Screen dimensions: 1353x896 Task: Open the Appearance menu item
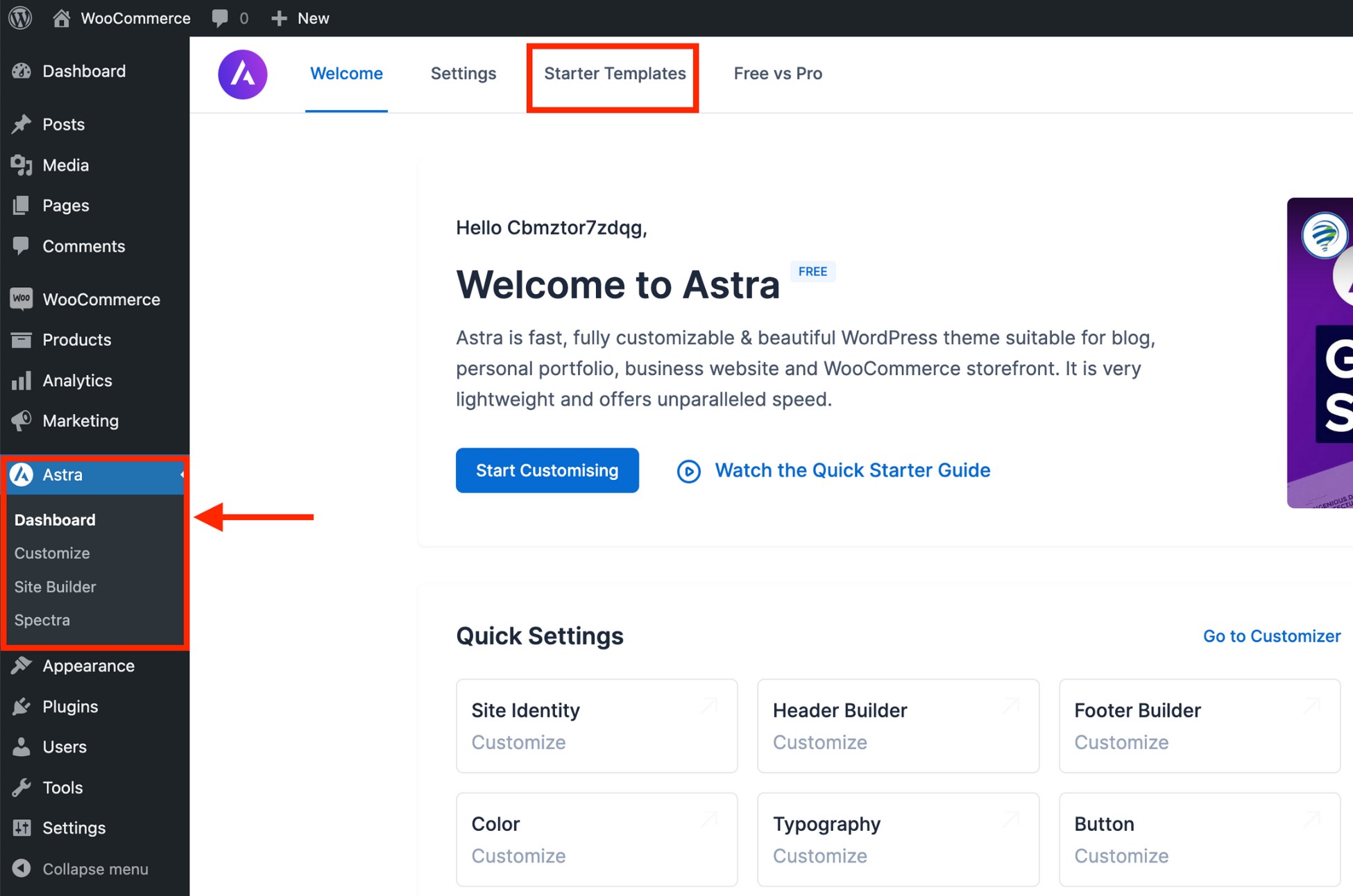pos(94,666)
